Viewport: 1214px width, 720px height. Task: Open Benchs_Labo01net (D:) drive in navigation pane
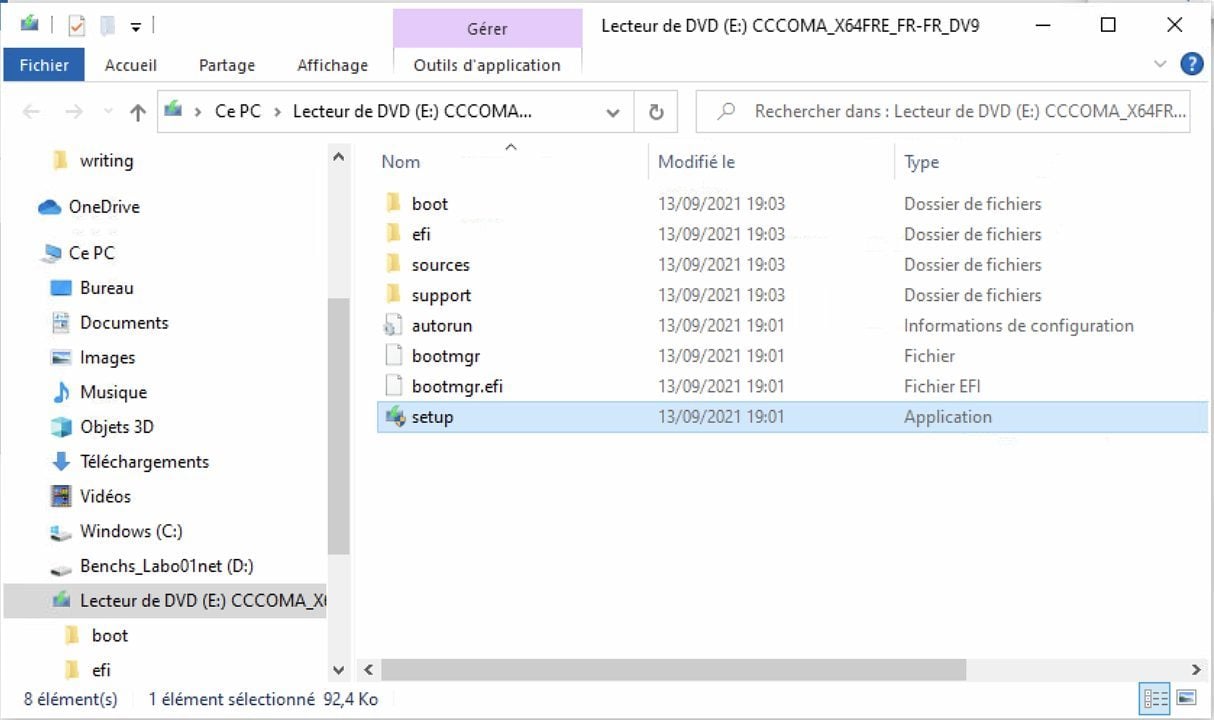[x=166, y=566]
